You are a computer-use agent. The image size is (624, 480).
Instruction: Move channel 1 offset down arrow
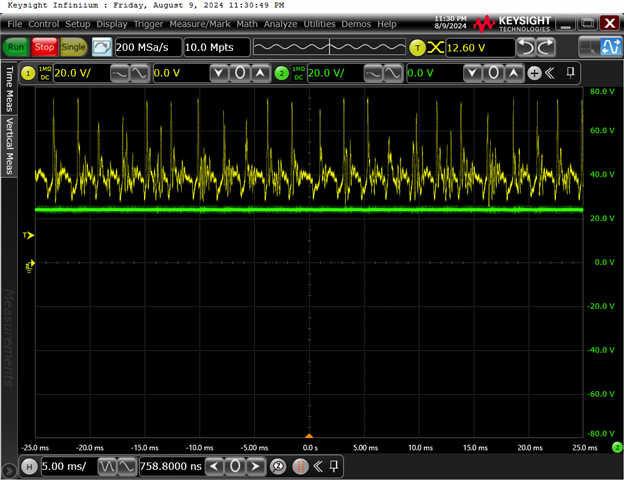pos(218,73)
